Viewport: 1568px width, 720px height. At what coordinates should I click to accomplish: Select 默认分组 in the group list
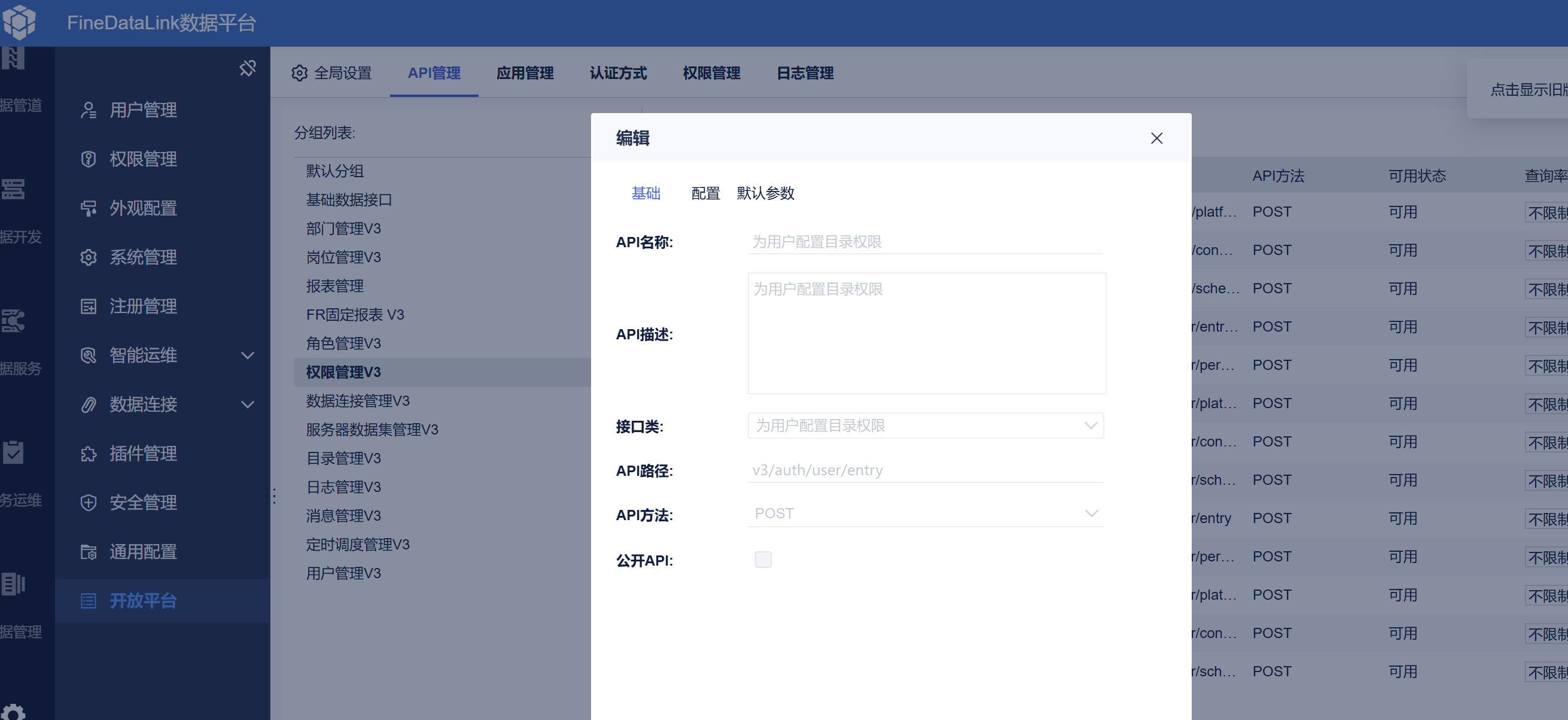[335, 171]
